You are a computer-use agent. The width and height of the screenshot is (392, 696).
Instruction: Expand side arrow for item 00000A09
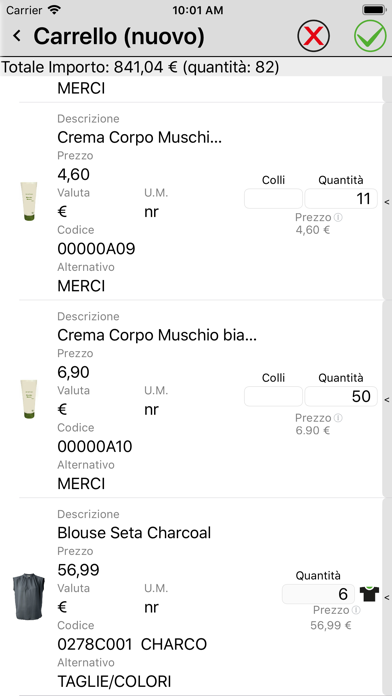click(387, 202)
